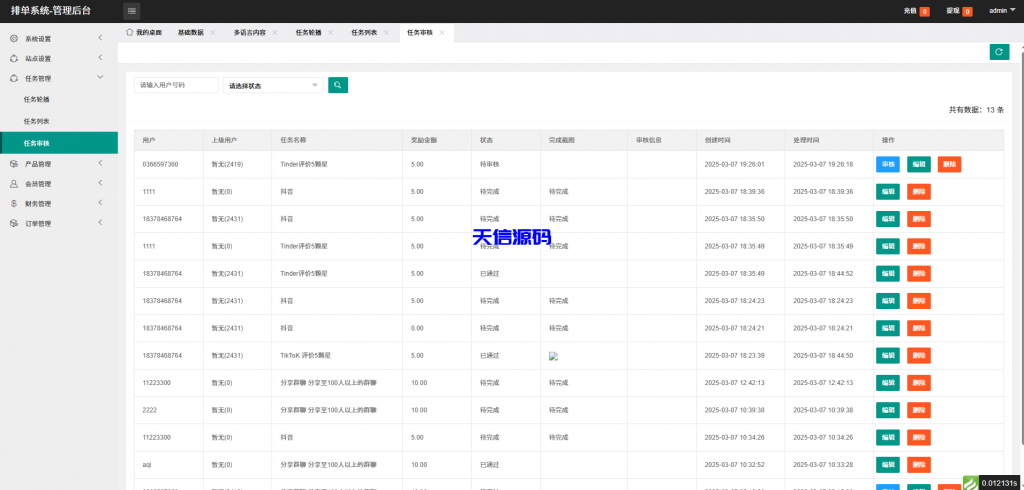Close the 基础数据 tab

[x=213, y=32]
